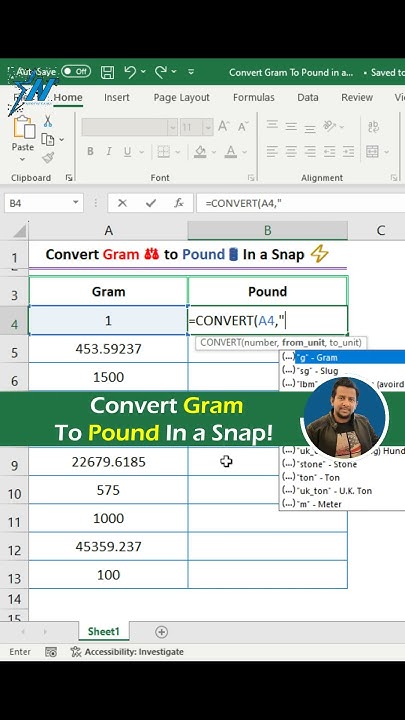Open the Data ribbon tab
The width and height of the screenshot is (405, 720).
[308, 97]
